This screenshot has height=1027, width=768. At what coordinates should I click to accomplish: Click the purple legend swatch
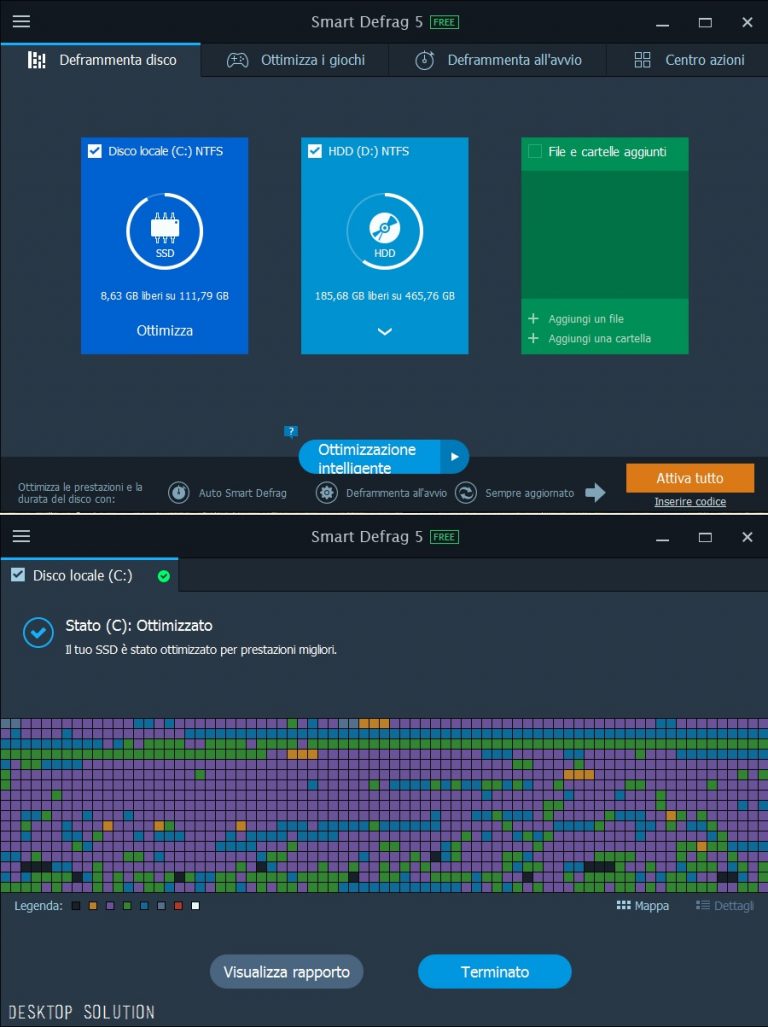(x=110, y=906)
